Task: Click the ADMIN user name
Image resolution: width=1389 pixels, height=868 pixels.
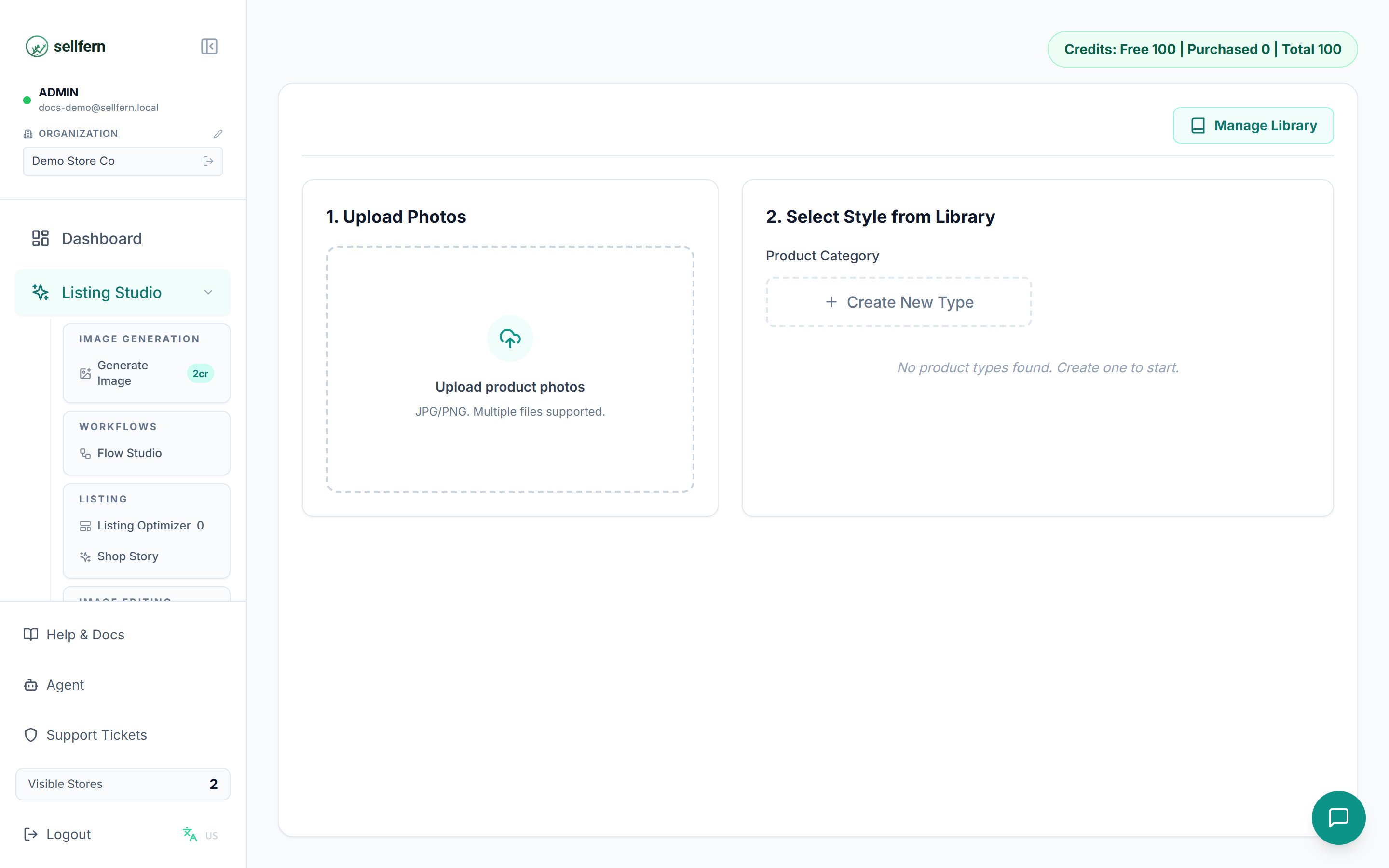Action: [58, 93]
